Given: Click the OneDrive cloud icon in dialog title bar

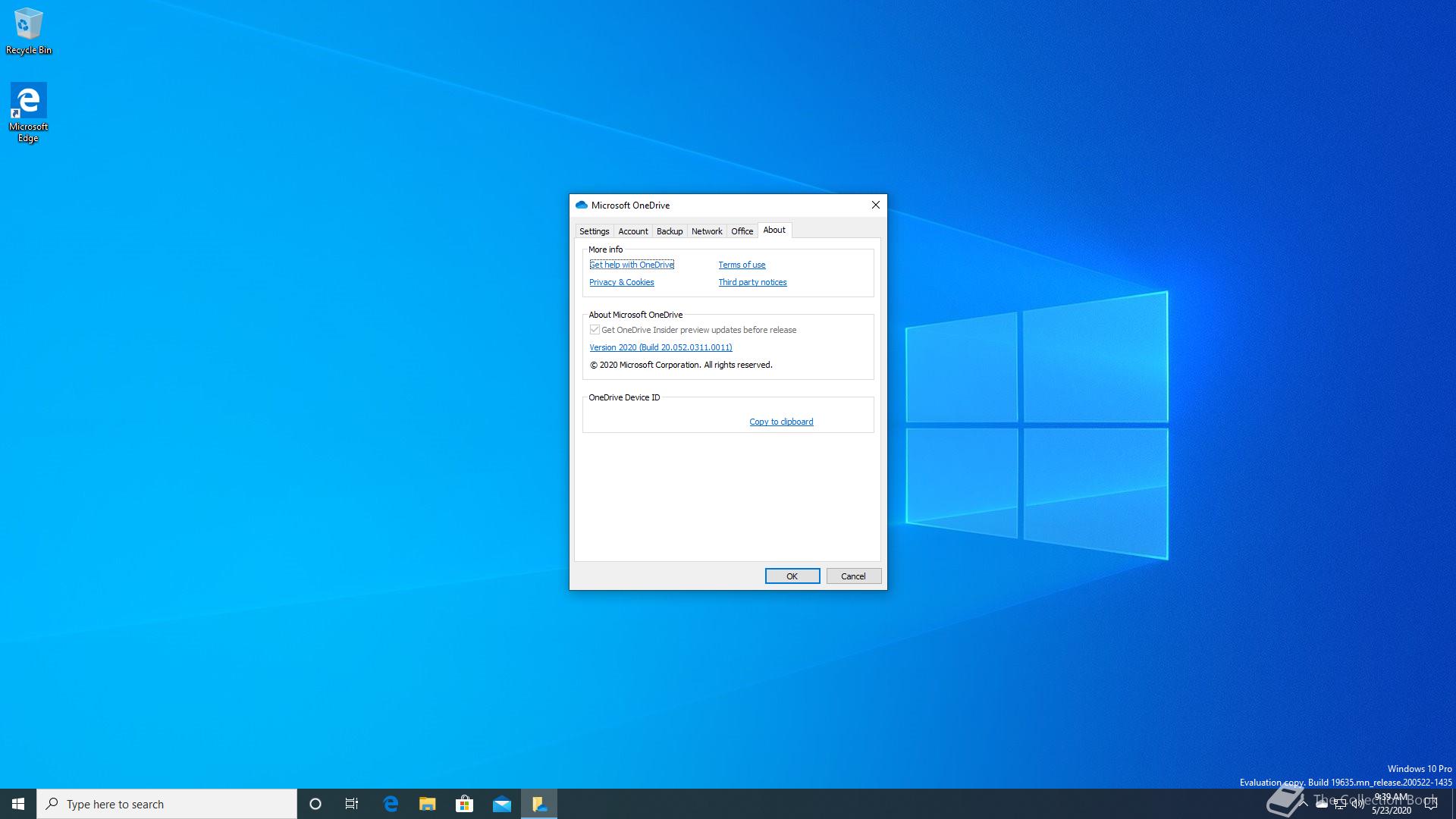Looking at the screenshot, I should click(582, 205).
